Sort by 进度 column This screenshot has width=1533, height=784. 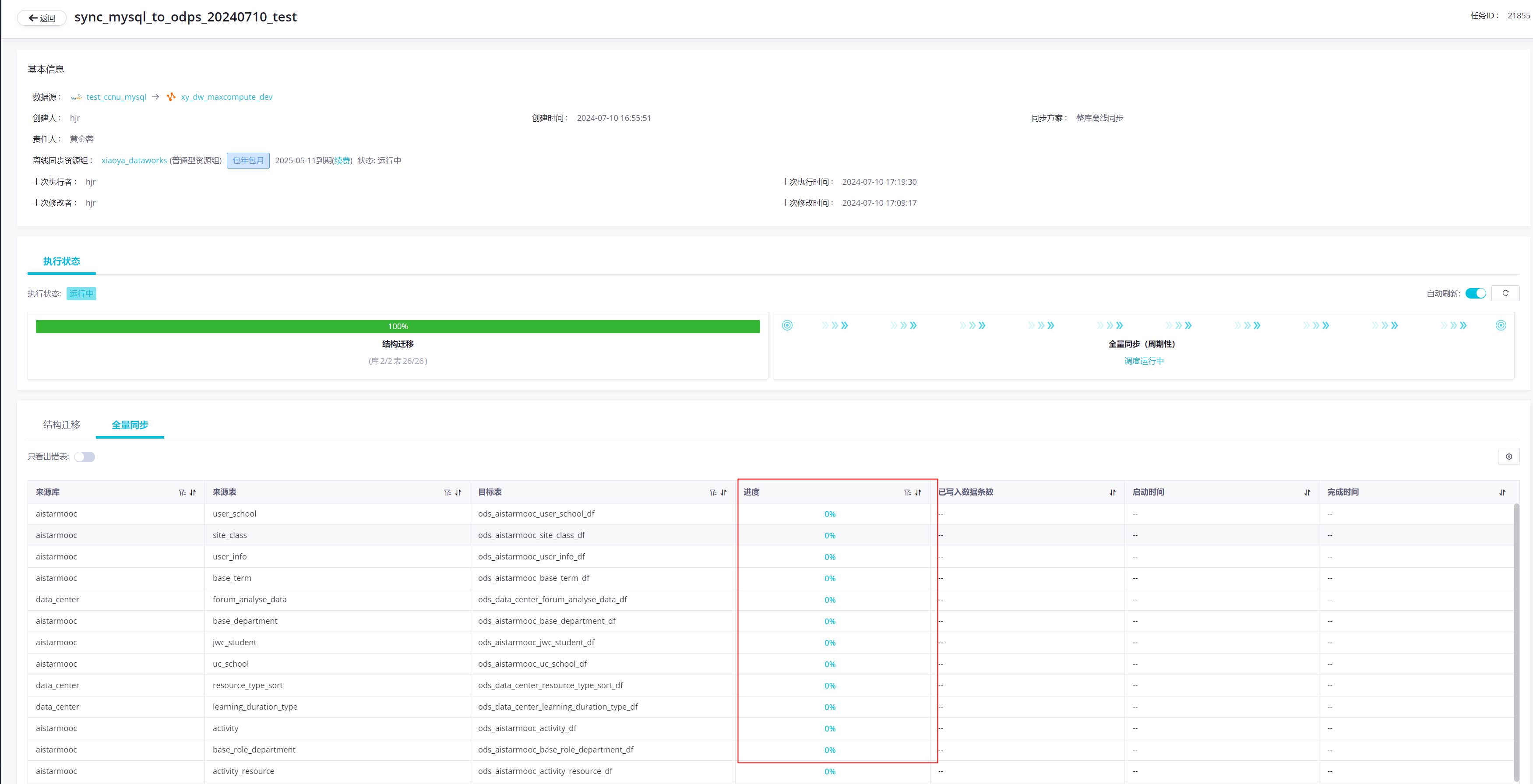pyautogui.click(x=918, y=492)
